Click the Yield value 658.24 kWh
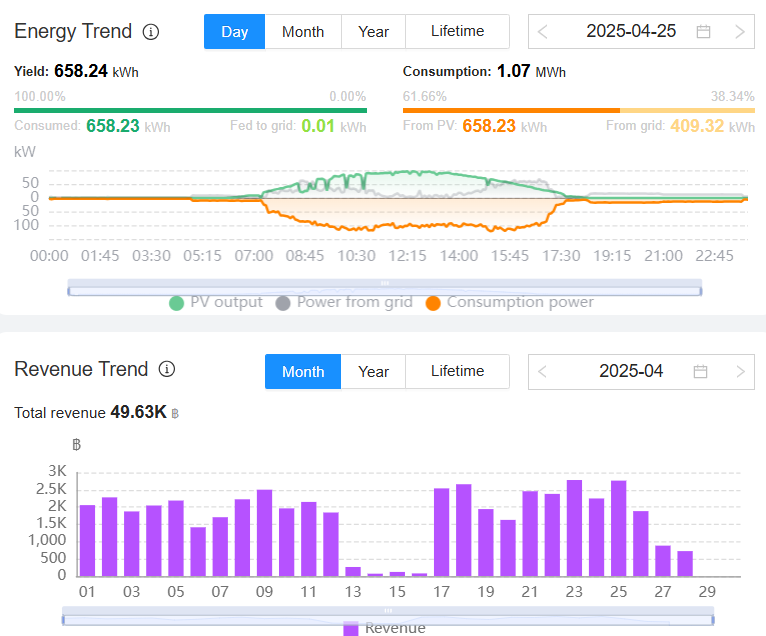The height and width of the screenshot is (636, 766). pyautogui.click(x=96, y=71)
